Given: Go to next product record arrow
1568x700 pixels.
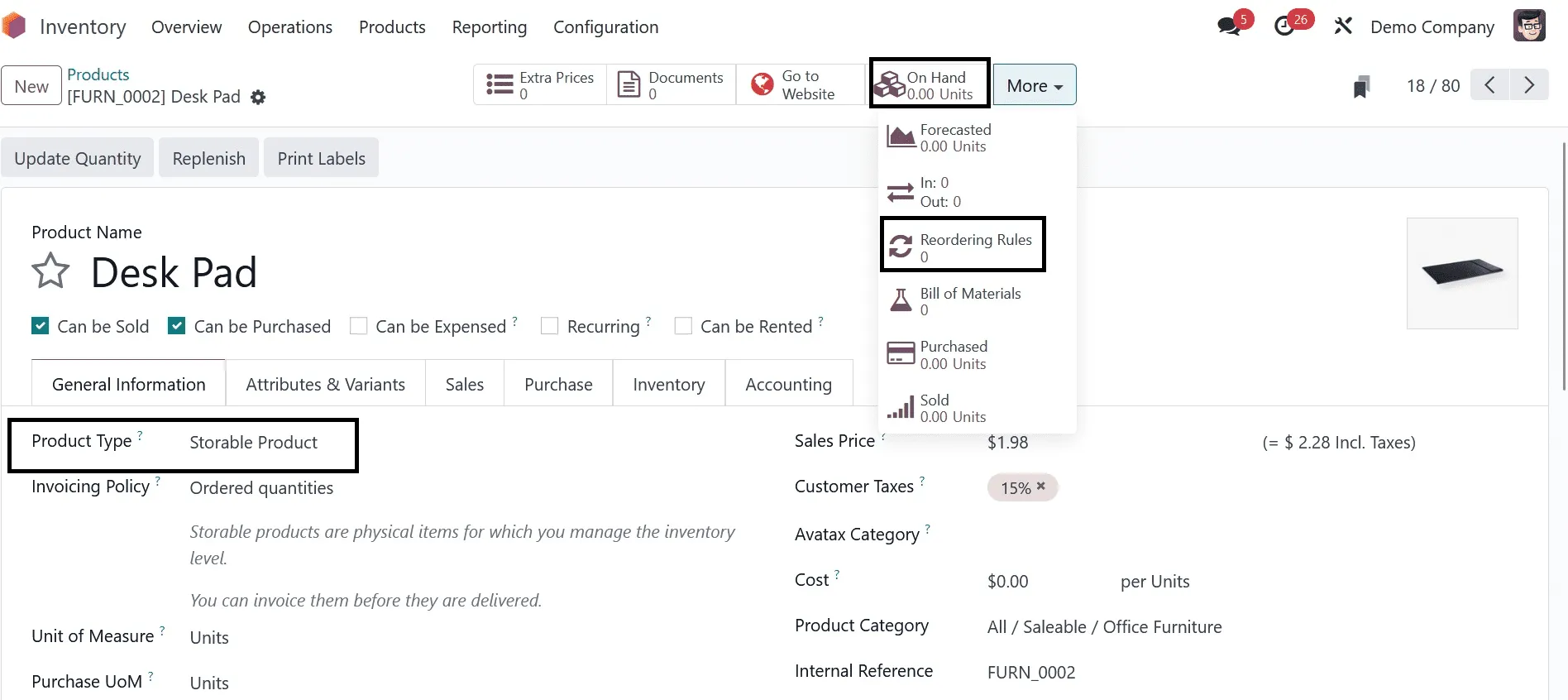Looking at the screenshot, I should (x=1529, y=85).
